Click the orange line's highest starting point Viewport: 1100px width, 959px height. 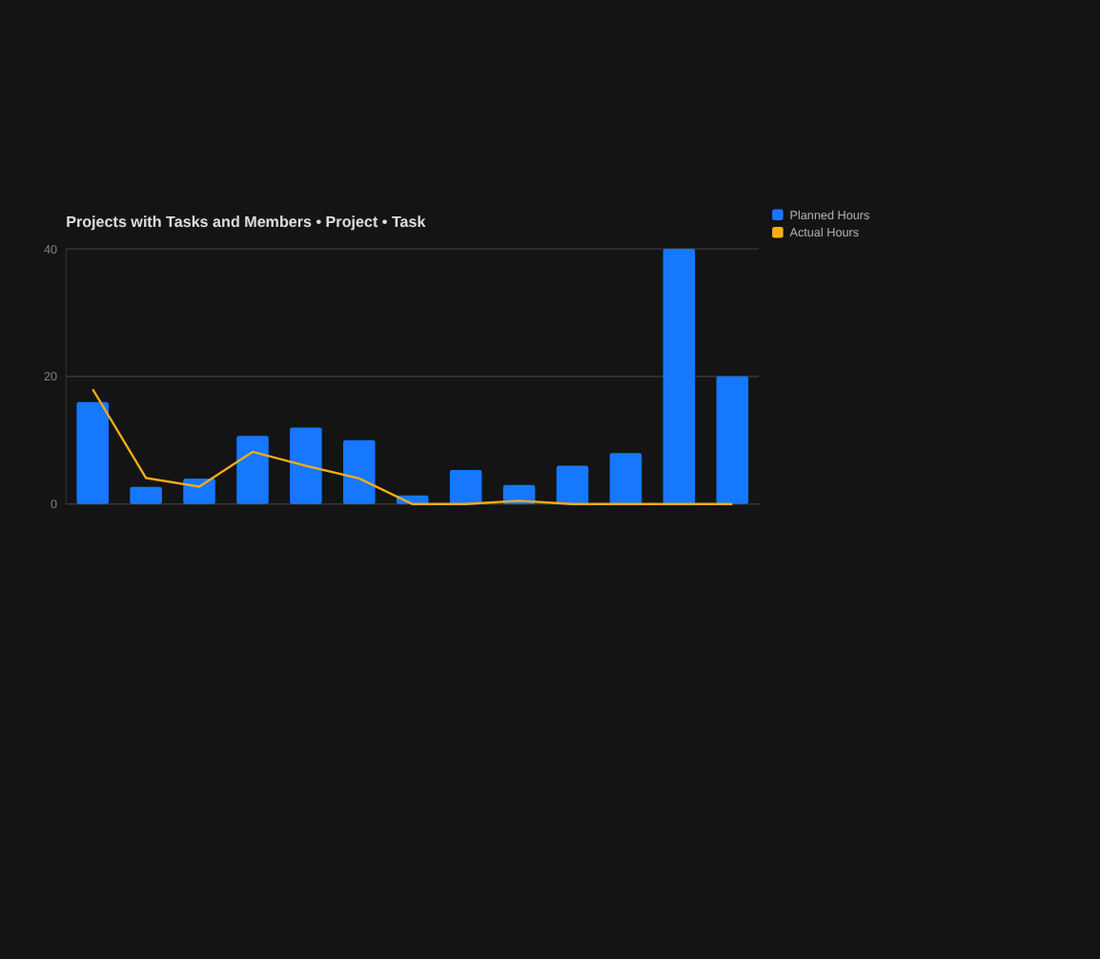(x=93, y=389)
